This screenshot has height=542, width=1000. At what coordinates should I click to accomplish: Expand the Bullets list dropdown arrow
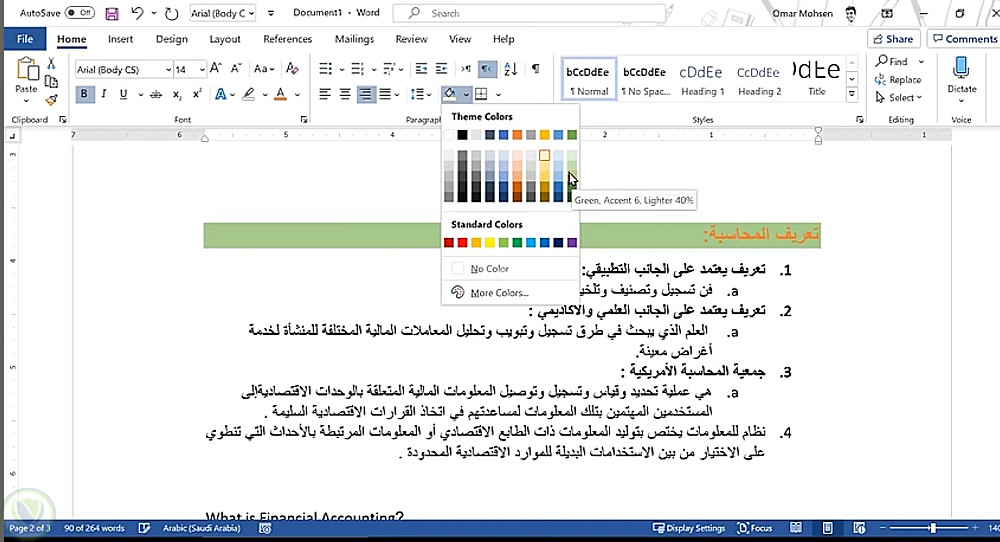[341, 69]
